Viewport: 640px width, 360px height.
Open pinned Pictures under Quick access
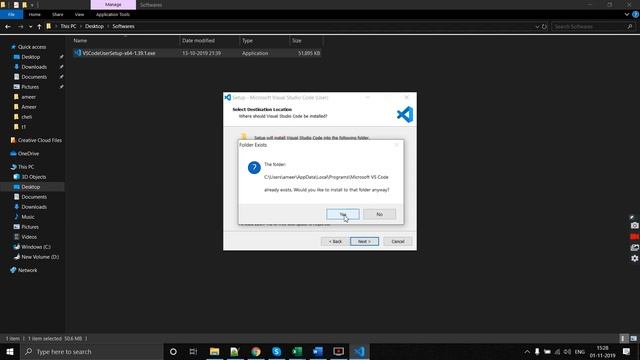(30, 87)
